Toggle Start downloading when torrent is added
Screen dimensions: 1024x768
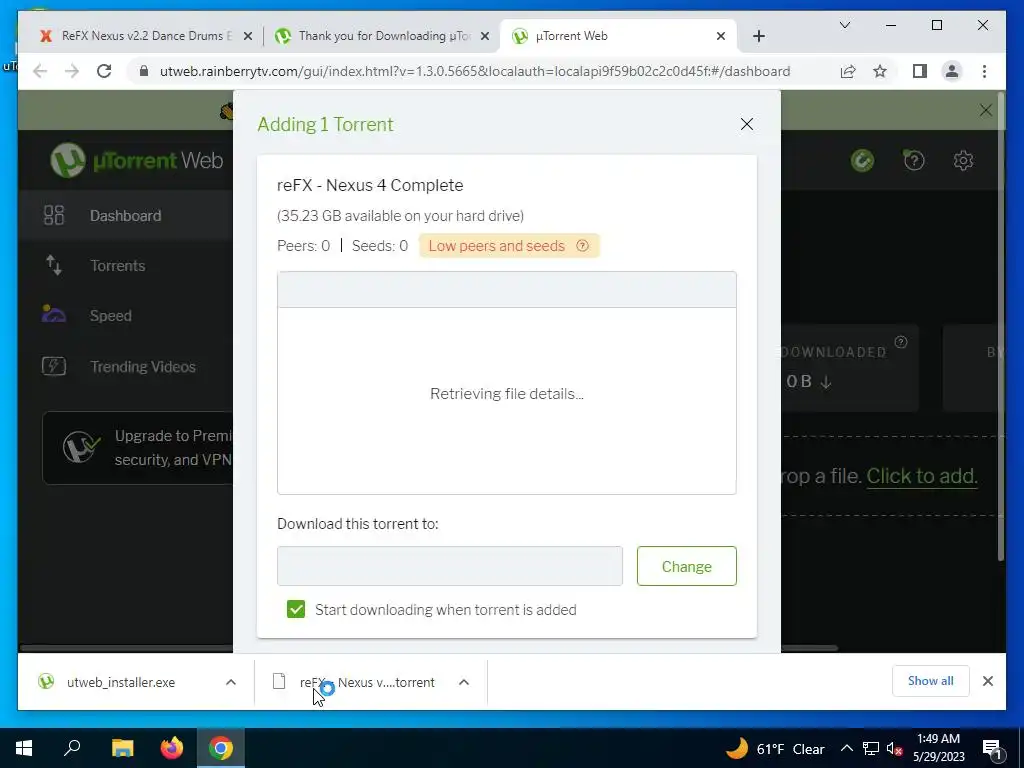point(296,609)
